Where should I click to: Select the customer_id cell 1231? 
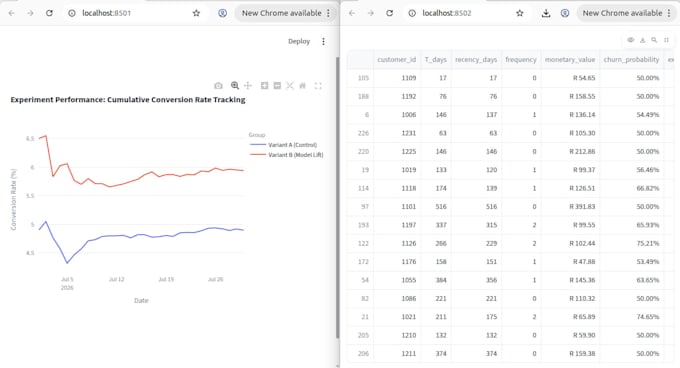click(396, 133)
